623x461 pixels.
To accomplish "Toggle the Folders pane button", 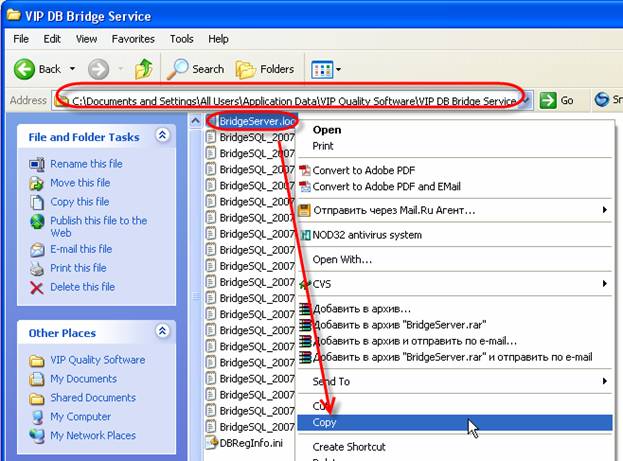I will (x=265, y=69).
